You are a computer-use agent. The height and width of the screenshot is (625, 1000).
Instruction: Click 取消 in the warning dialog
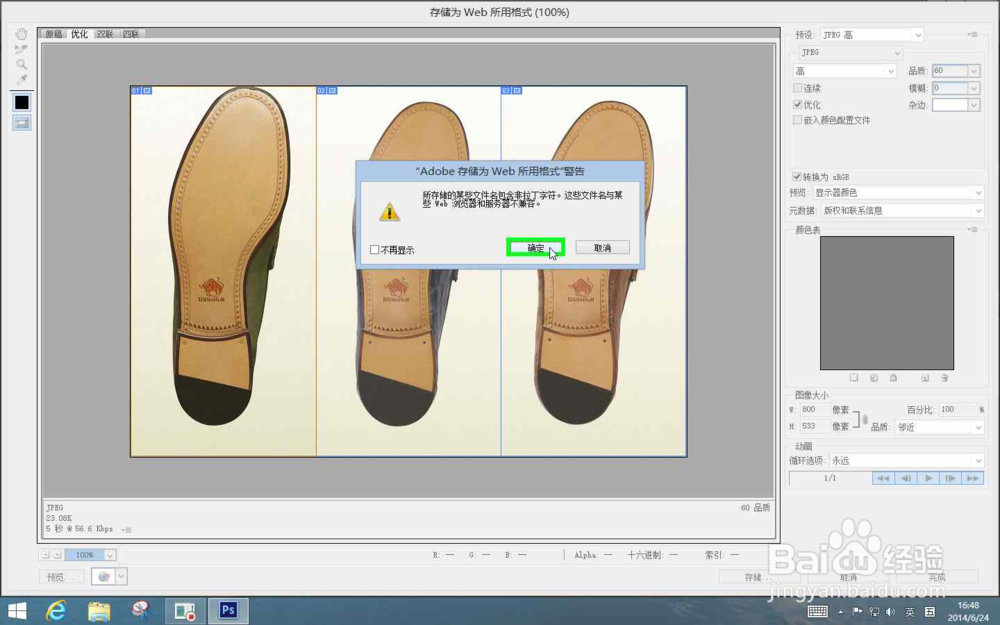pyautogui.click(x=602, y=246)
